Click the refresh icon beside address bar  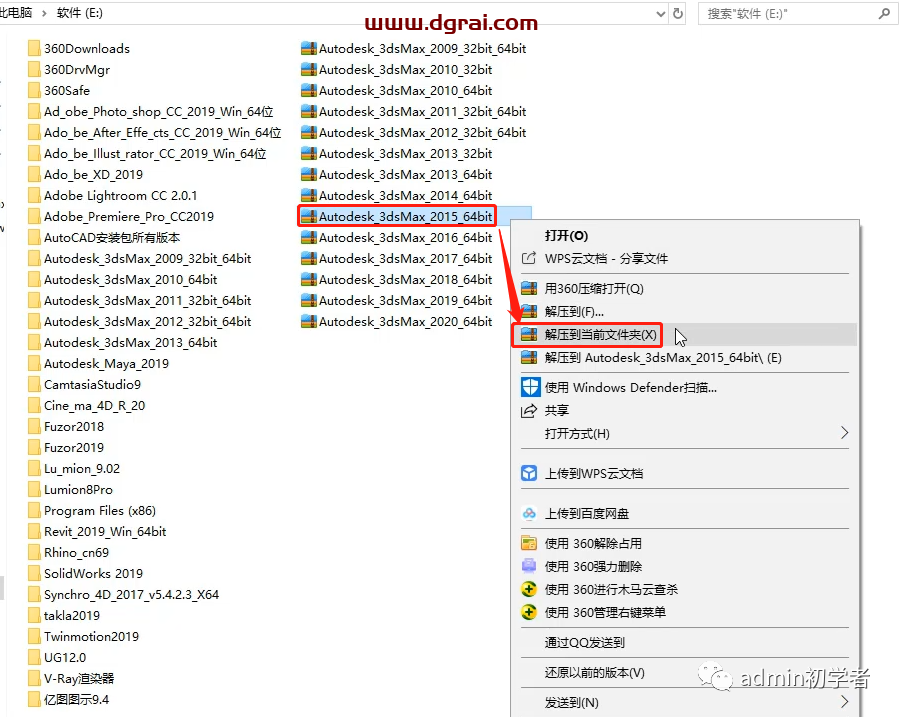click(679, 14)
